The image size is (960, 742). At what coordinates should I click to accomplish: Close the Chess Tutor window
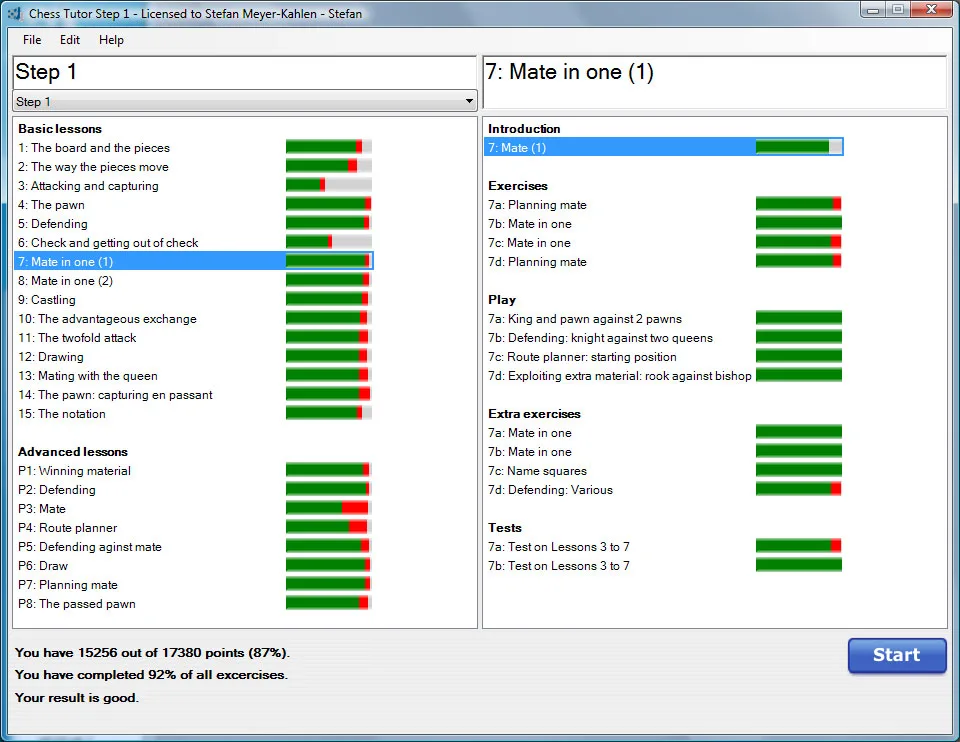point(932,10)
